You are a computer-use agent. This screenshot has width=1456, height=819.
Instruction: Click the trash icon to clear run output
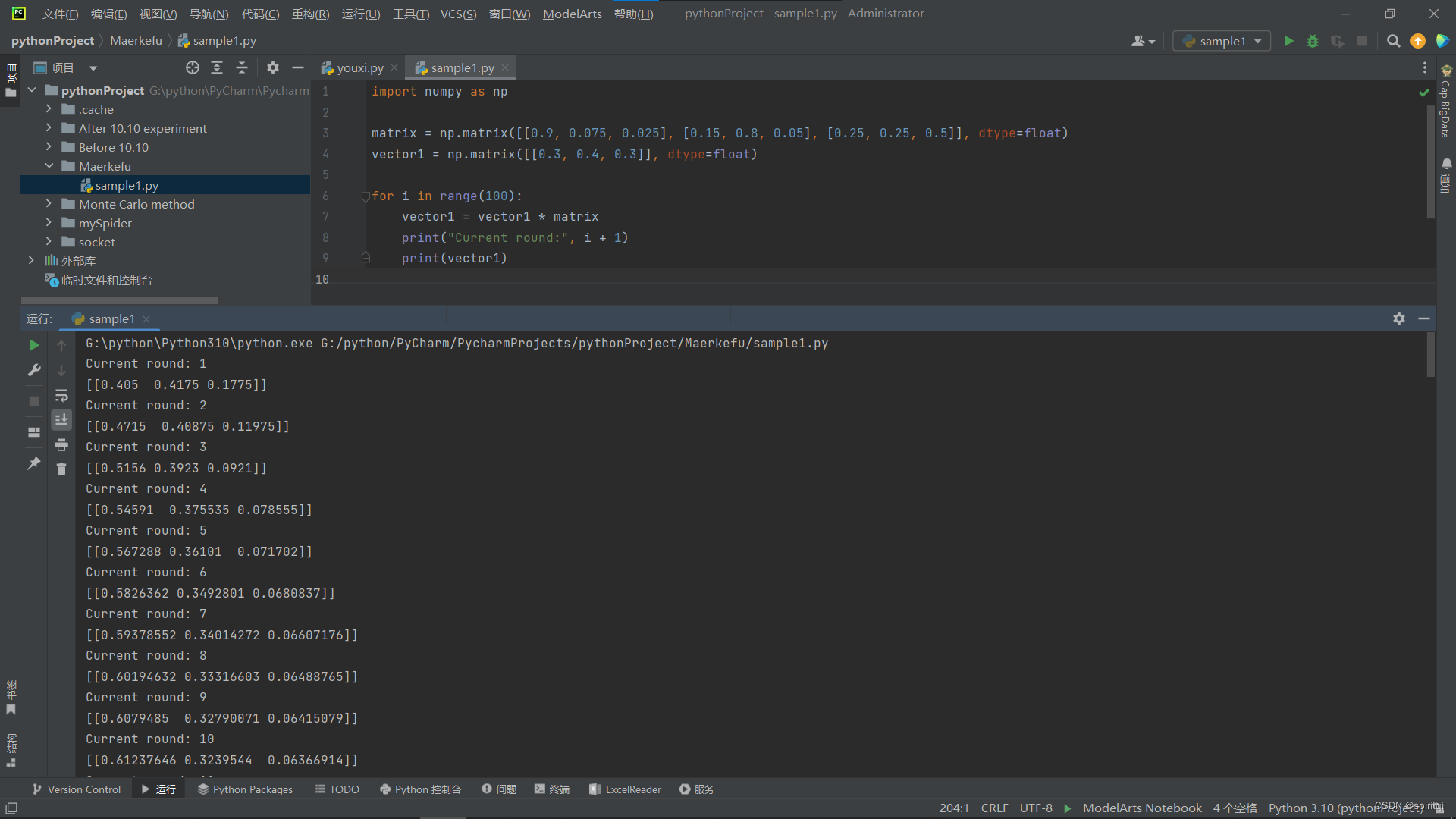point(61,469)
